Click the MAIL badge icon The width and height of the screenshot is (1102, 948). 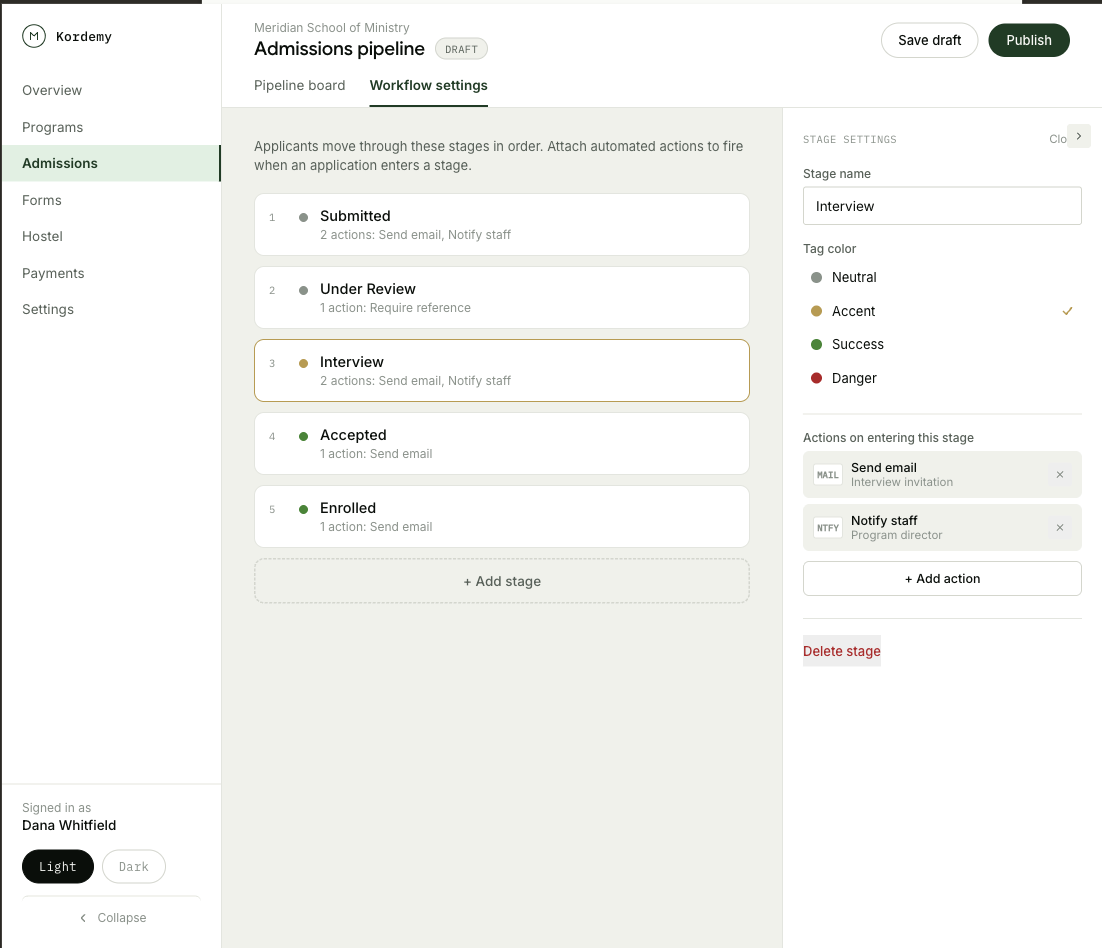point(828,475)
